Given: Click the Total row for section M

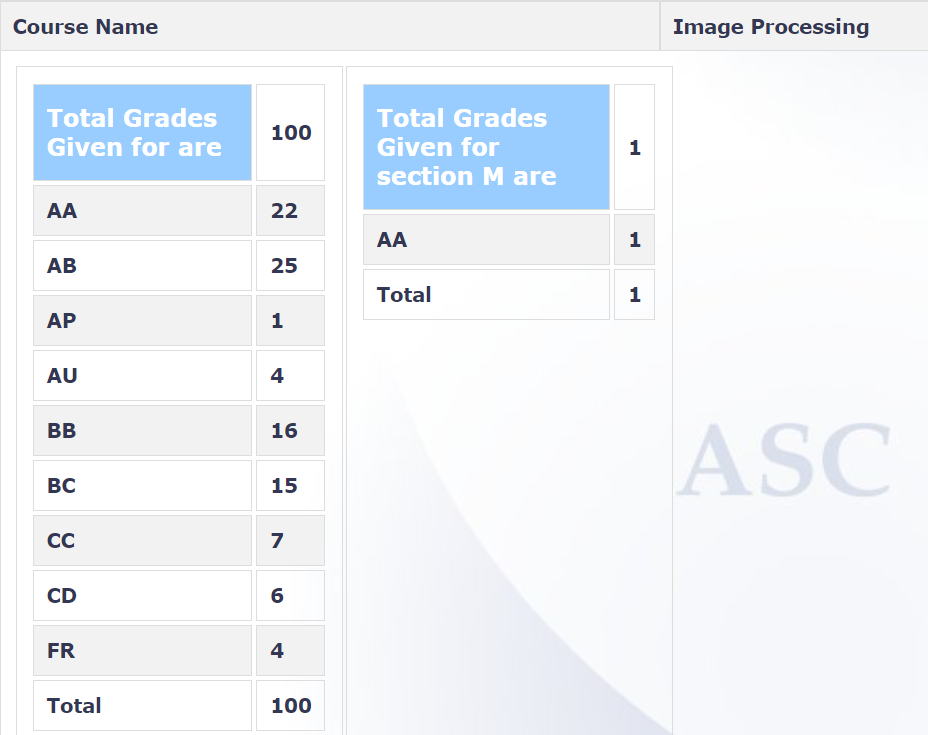Looking at the screenshot, I should [x=486, y=294].
